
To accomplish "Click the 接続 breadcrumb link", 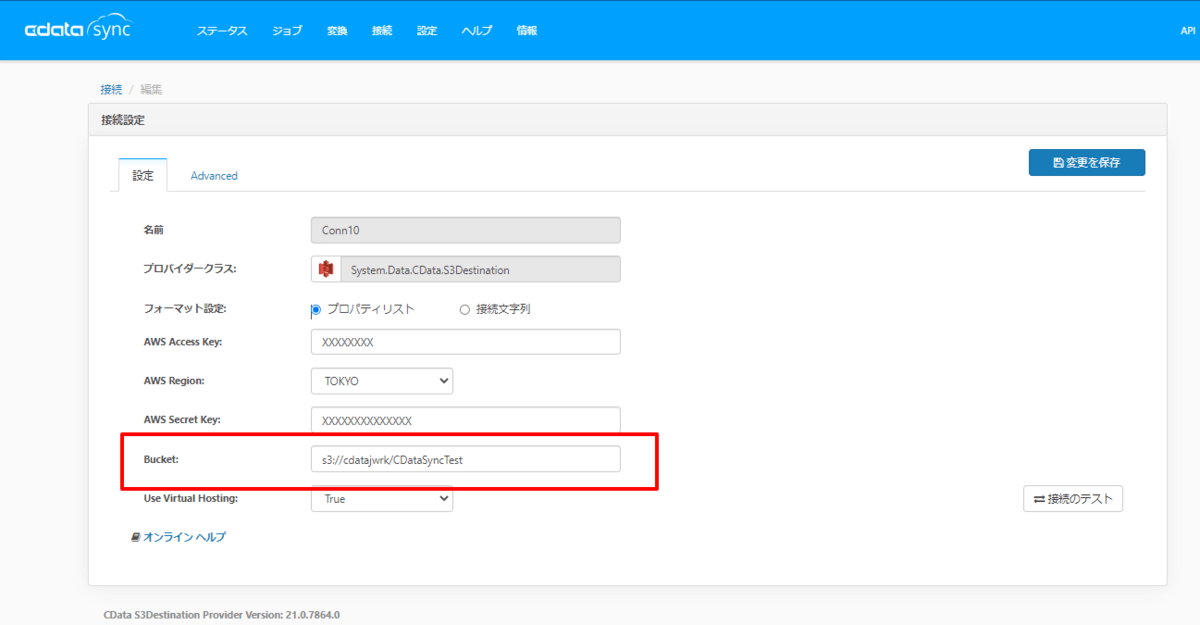I will [111, 89].
